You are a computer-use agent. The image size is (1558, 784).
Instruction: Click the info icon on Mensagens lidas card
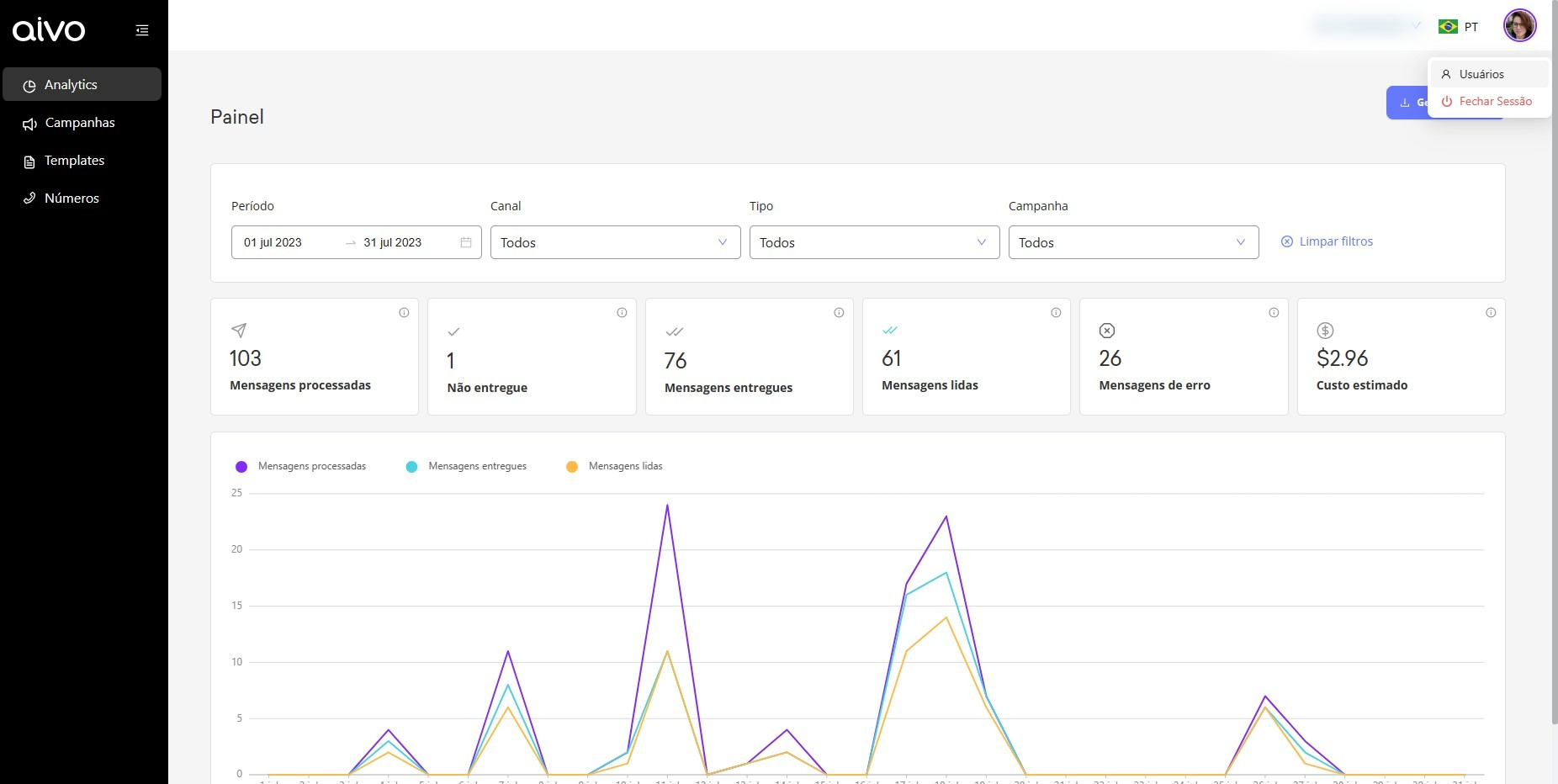(x=1056, y=313)
